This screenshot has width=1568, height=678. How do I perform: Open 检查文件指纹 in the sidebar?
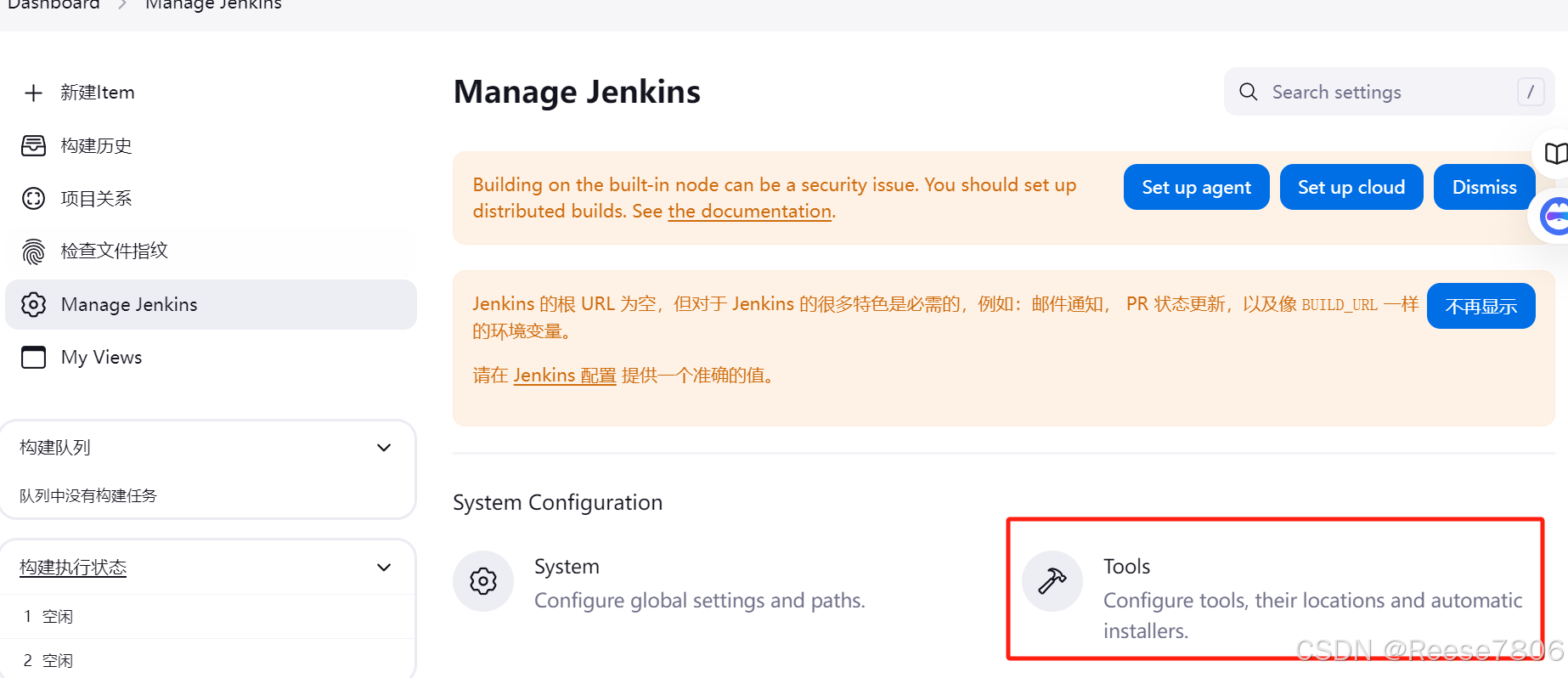pos(211,251)
